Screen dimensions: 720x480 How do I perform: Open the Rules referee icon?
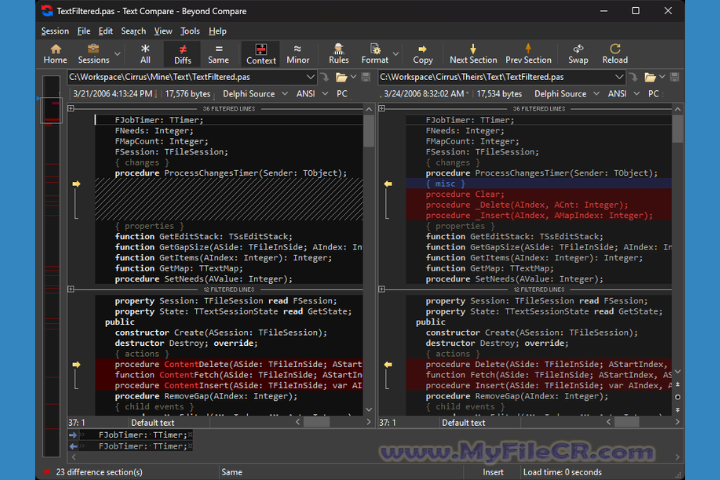pos(338,54)
